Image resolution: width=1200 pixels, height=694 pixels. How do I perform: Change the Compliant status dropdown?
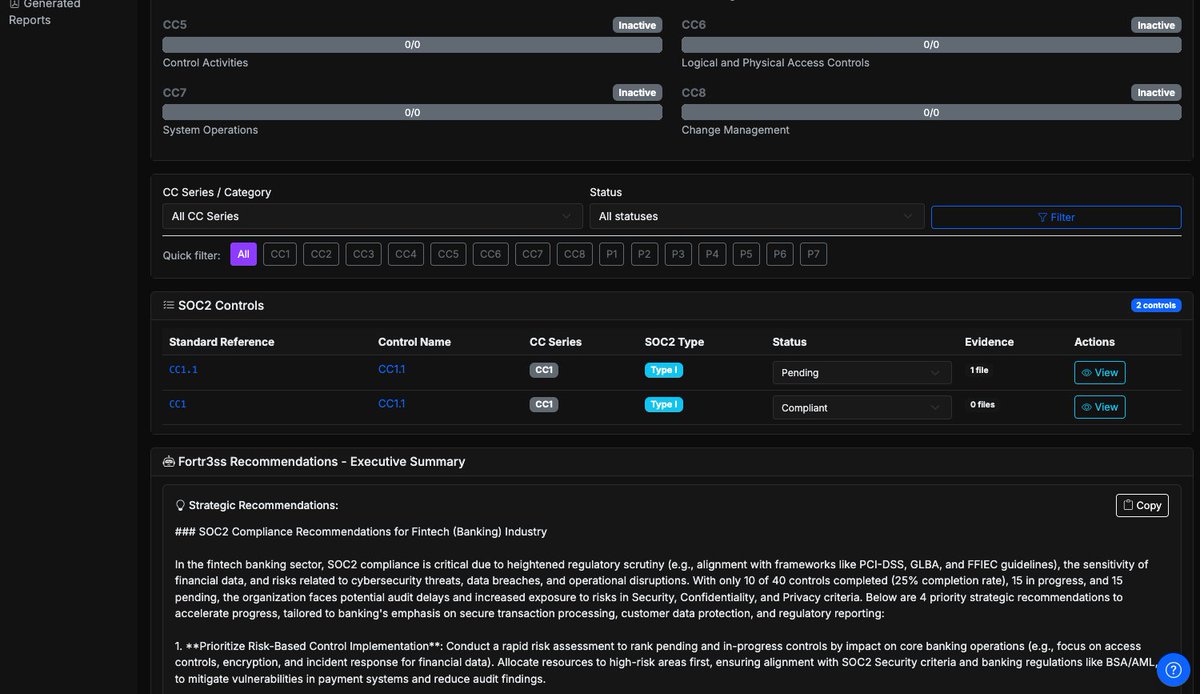pyautogui.click(x=862, y=407)
